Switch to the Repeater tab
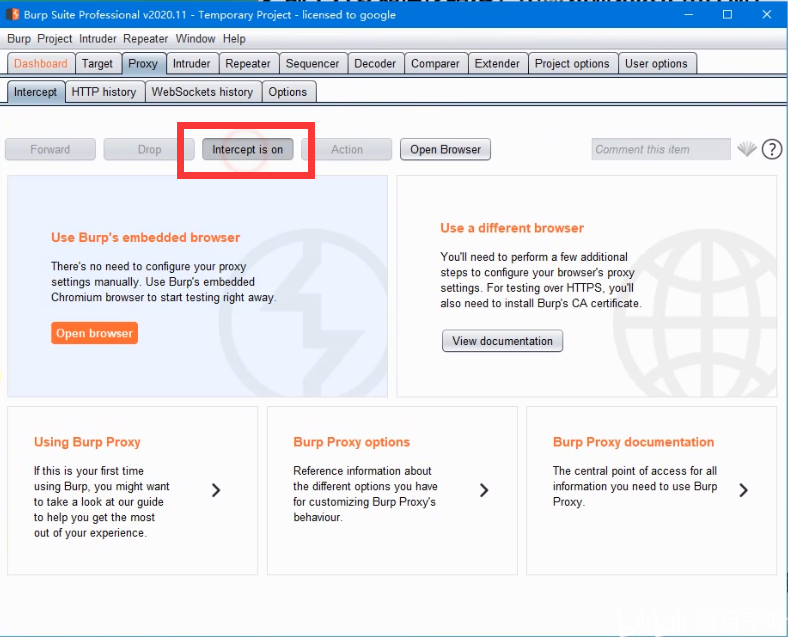 (248, 64)
